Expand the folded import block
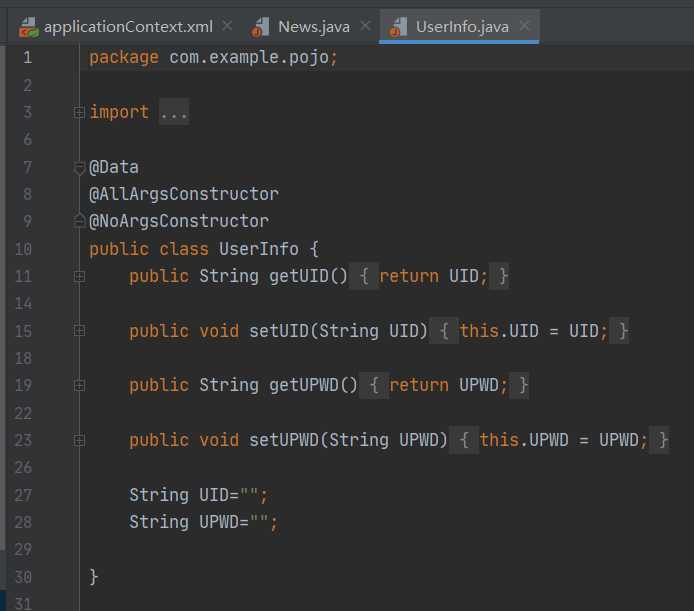Screen dimensions: 694x611 (79, 112)
